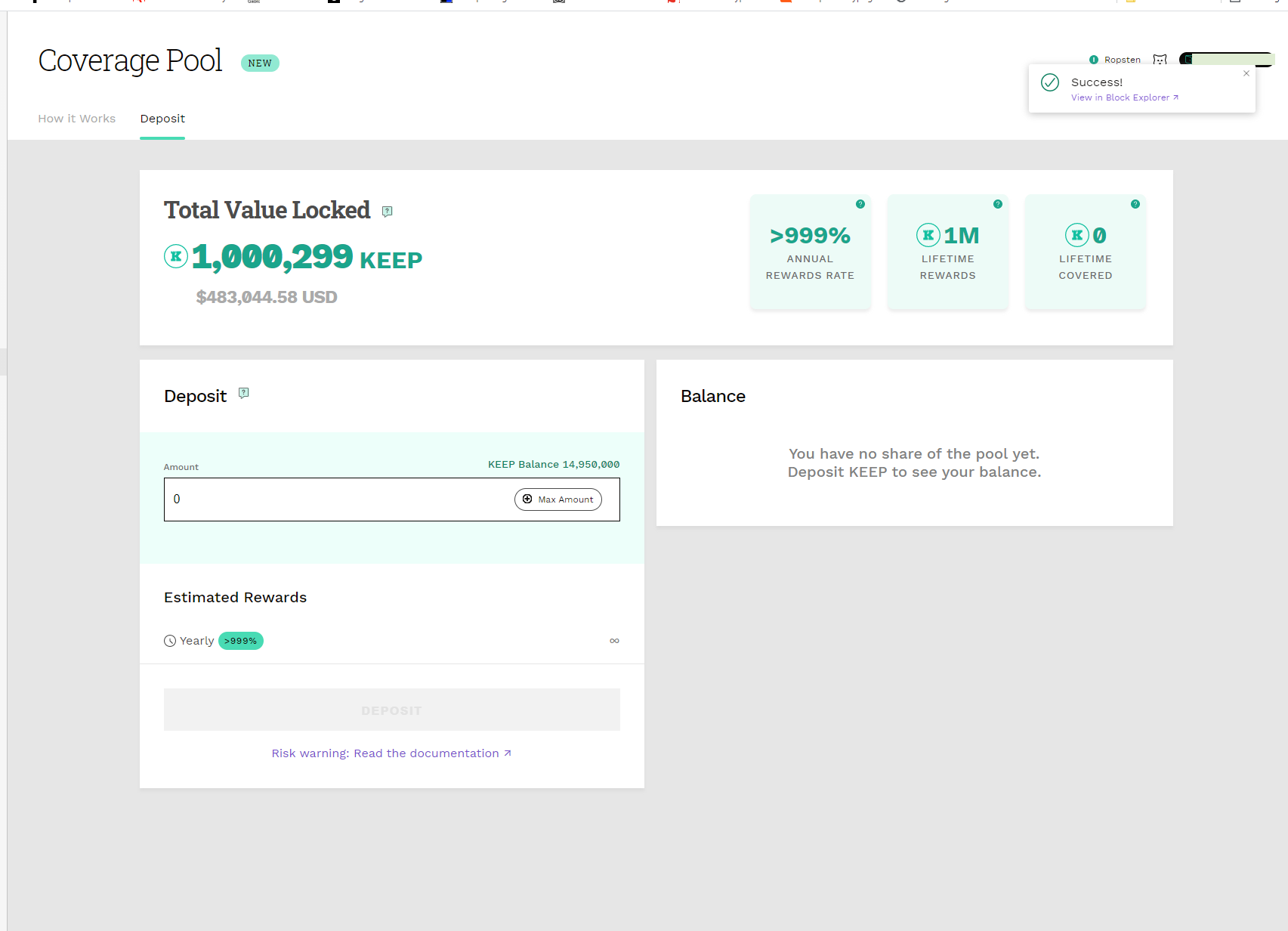This screenshot has width=1288, height=931.
Task: Click the Total Value Locked help icon
Action: point(388,212)
